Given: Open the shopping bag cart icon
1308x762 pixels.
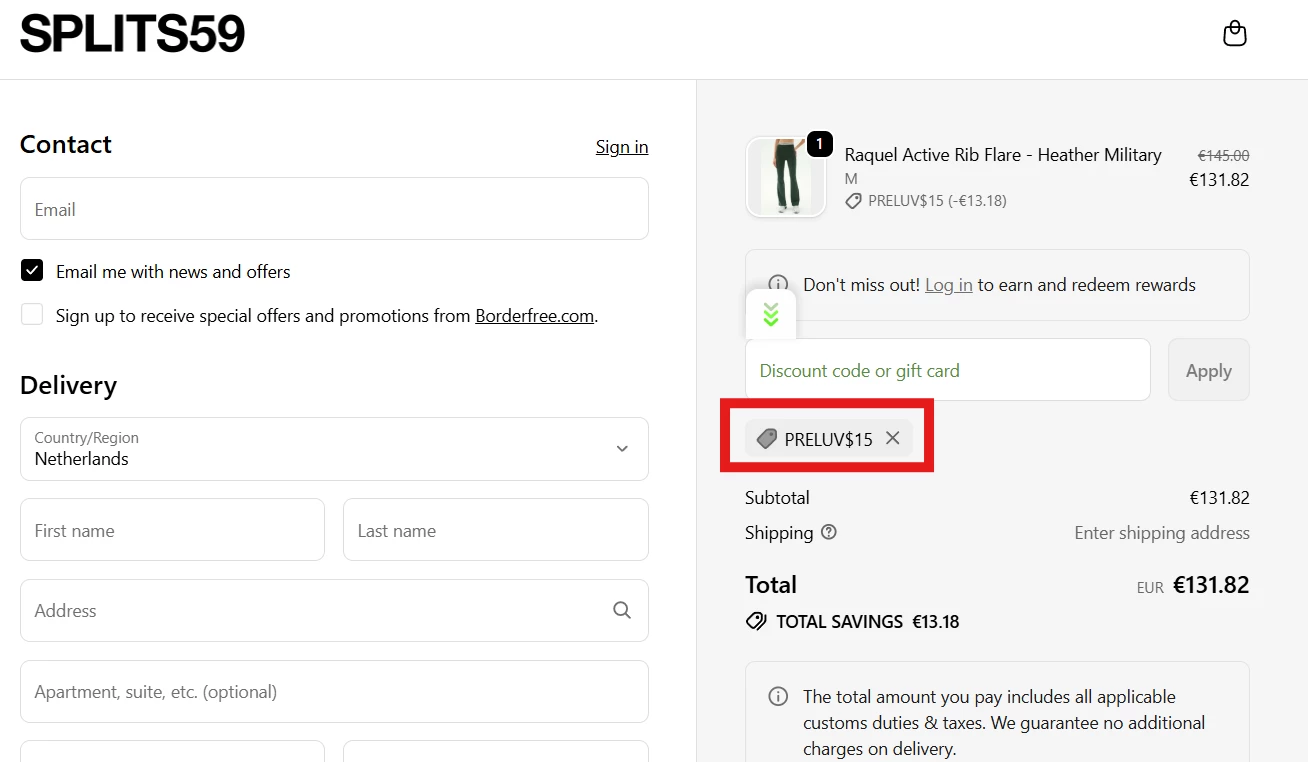Looking at the screenshot, I should [x=1235, y=34].
